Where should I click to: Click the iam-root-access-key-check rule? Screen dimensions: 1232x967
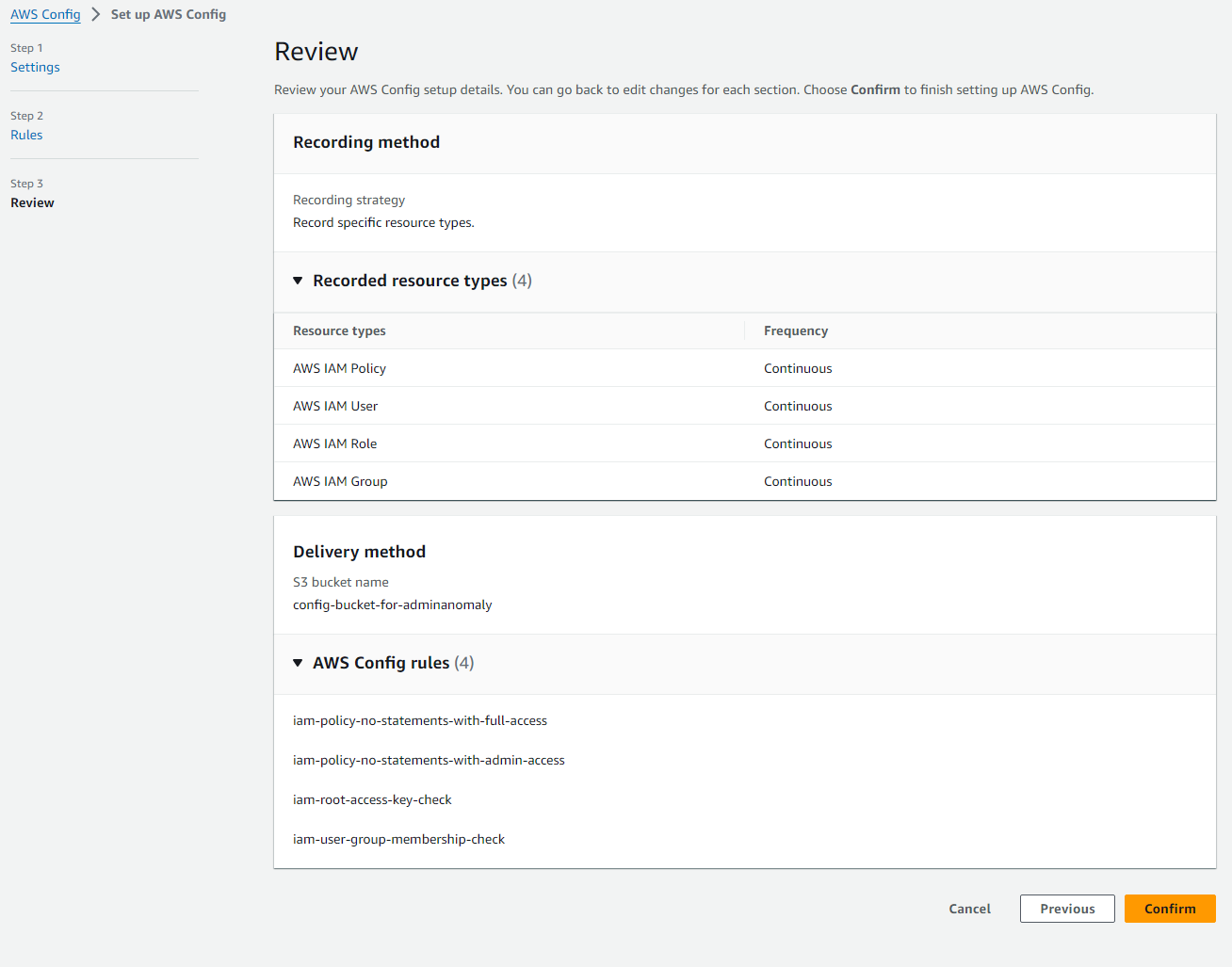[x=372, y=799]
